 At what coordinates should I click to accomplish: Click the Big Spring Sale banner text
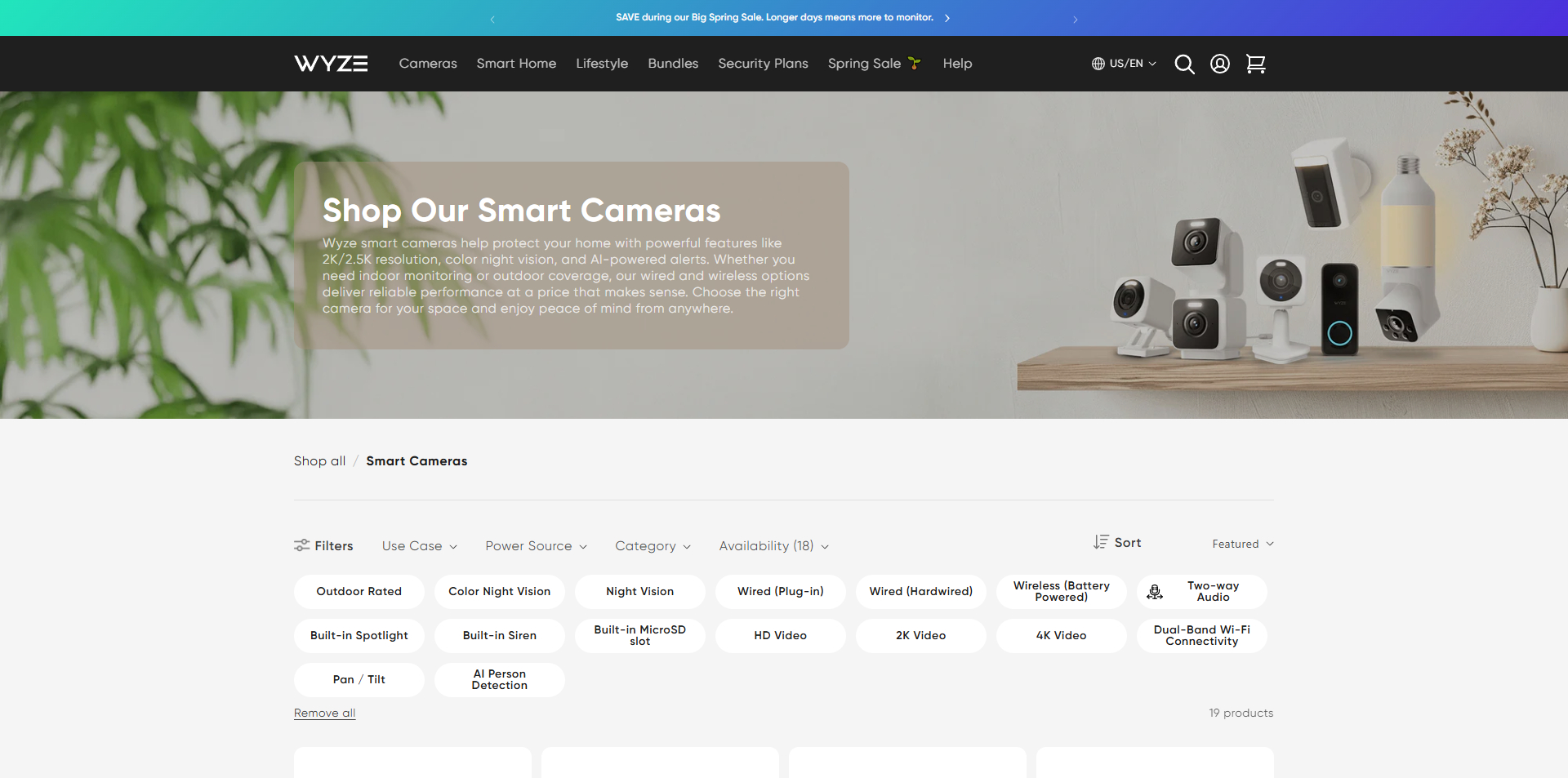click(x=774, y=17)
